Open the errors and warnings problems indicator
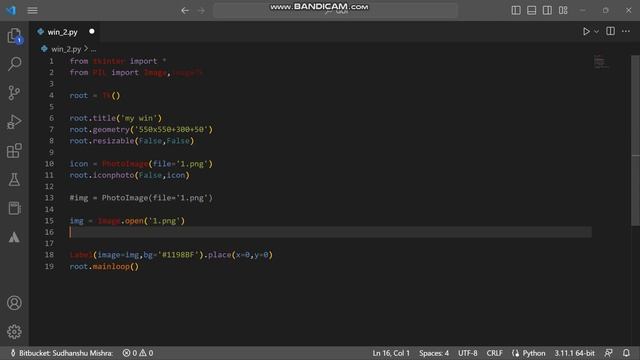 click(x=138, y=353)
